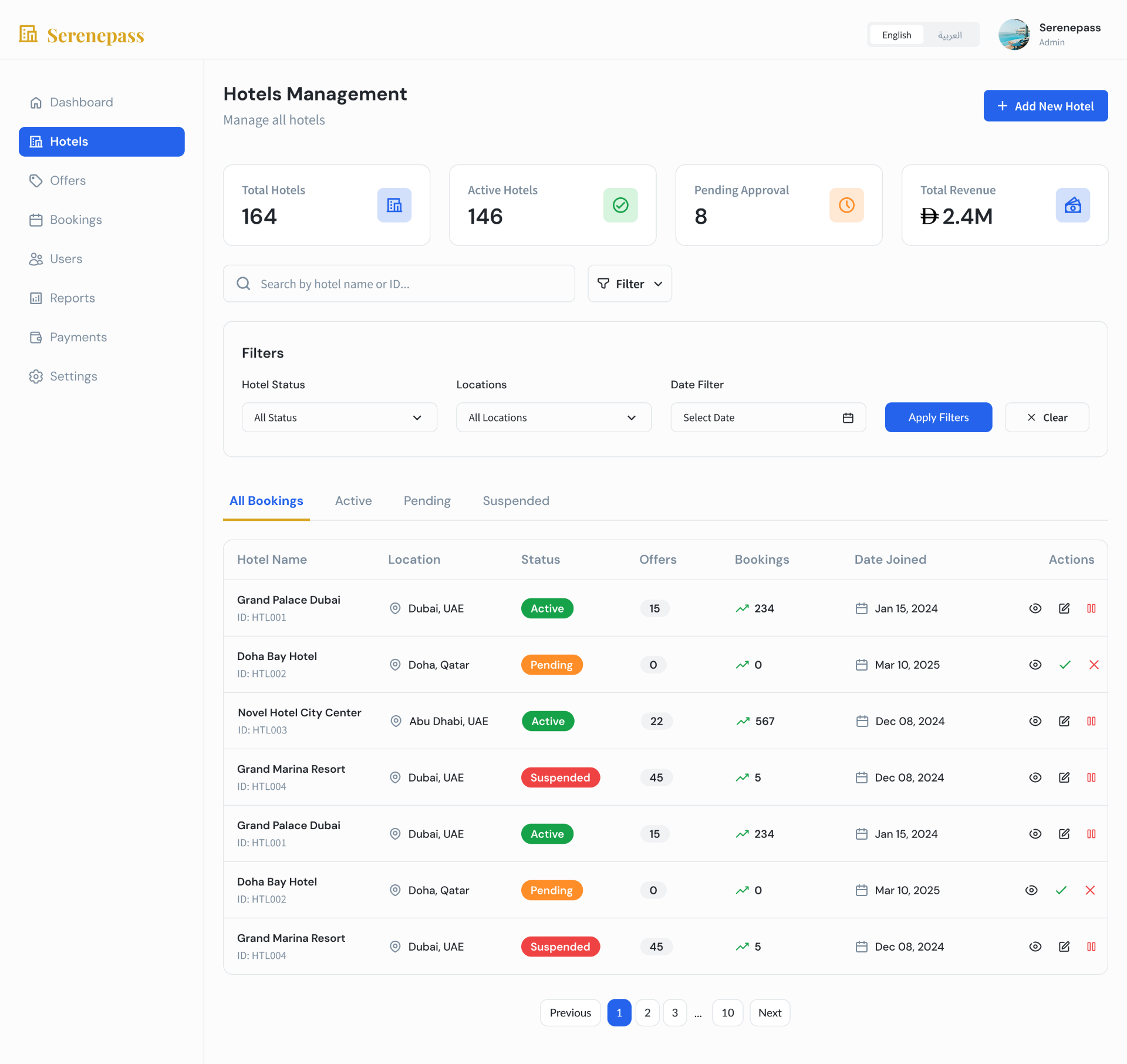
Task: Click the Serenepass admin profile avatar
Action: (x=1014, y=35)
